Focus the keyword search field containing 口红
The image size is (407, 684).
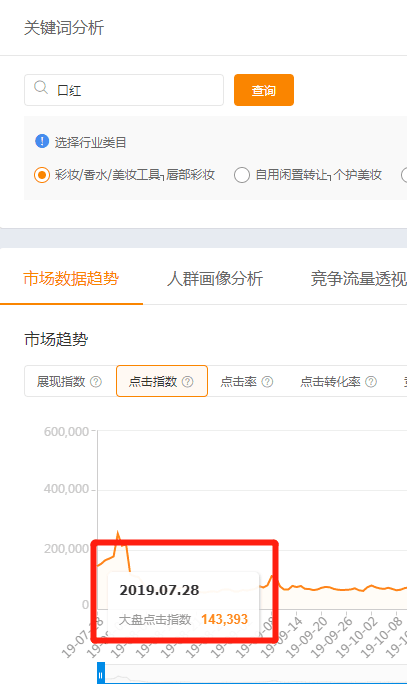[x=124, y=90]
